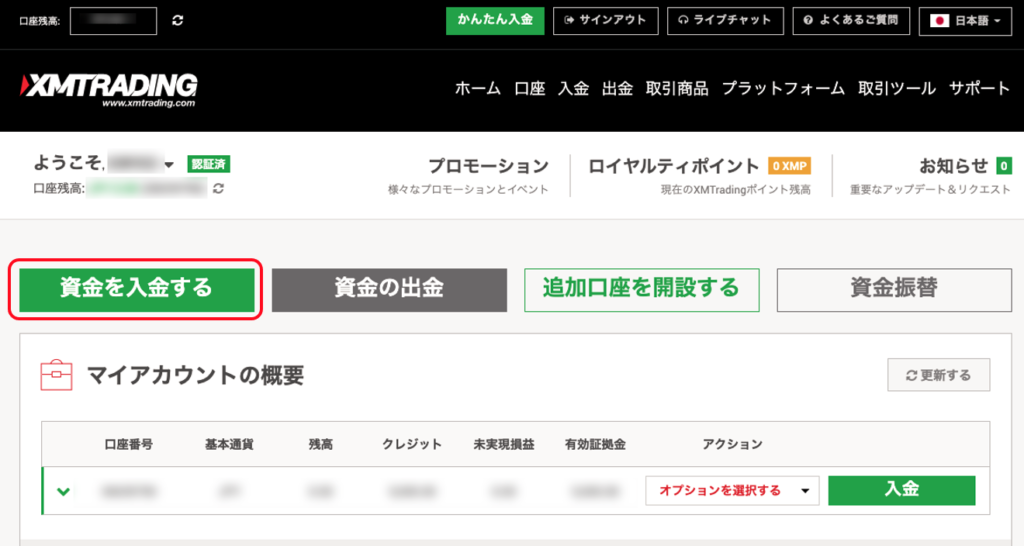Screen dimensions: 1024x546
Task: Click the 基本通貨 column header
Action: point(229,445)
